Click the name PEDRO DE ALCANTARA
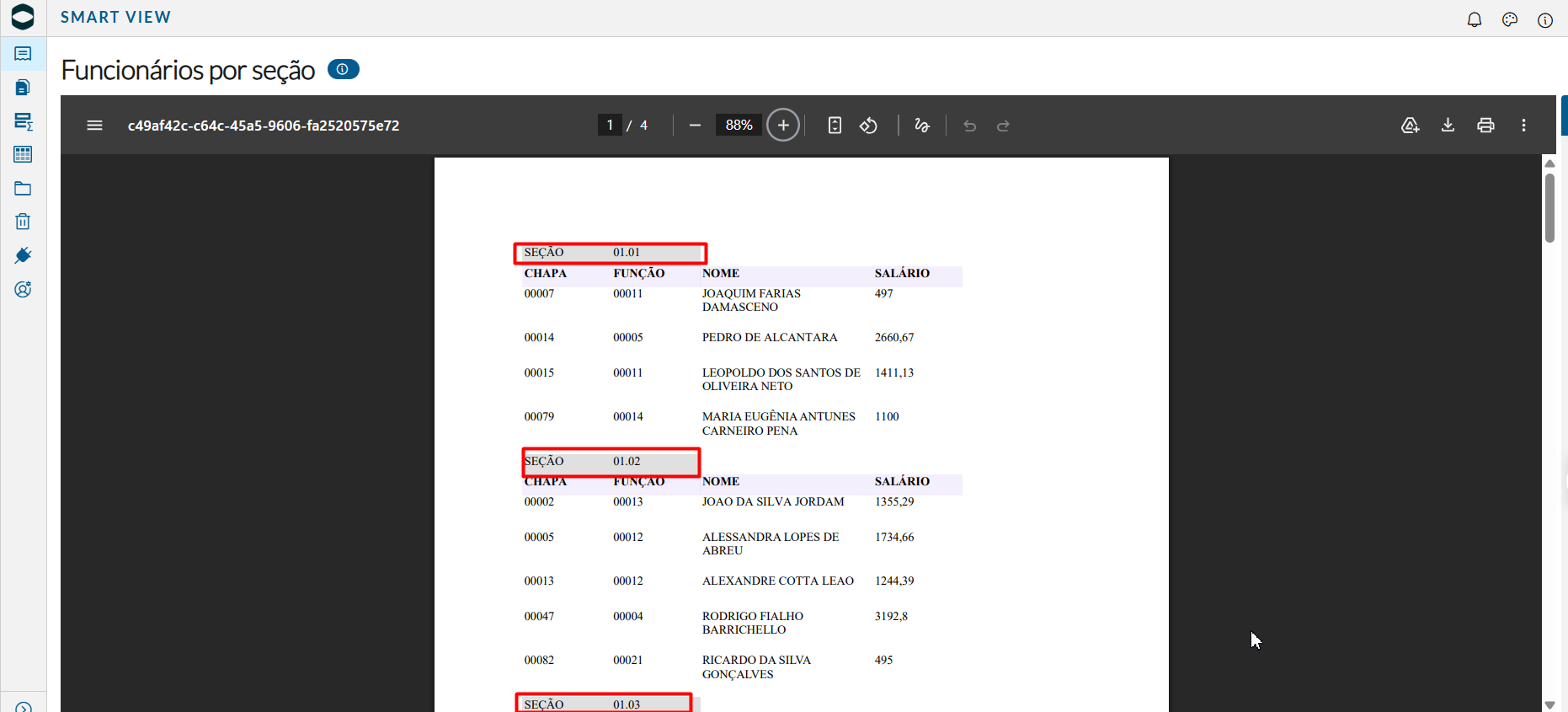 pyautogui.click(x=770, y=337)
